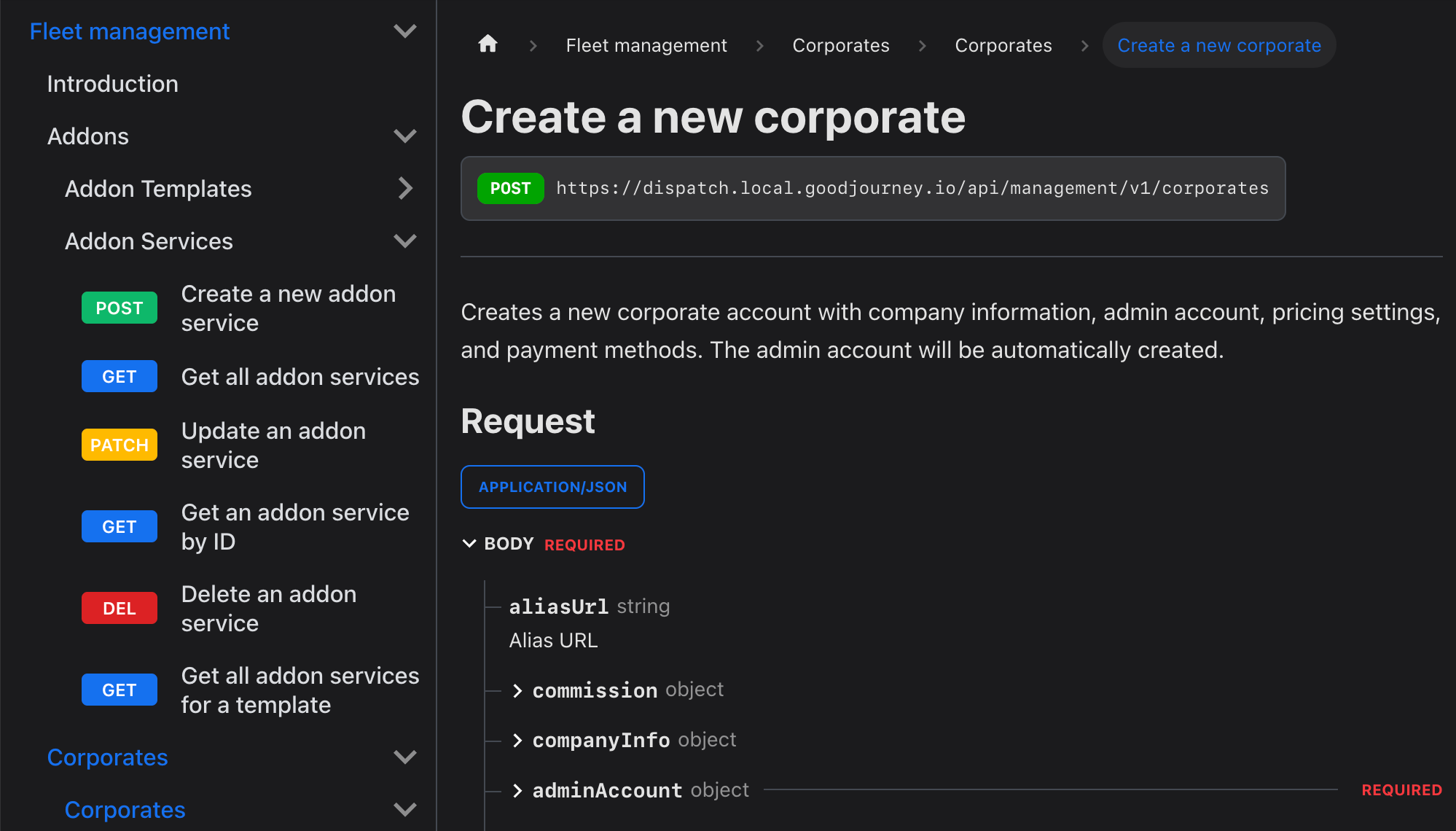Click the PATCH badge for Update an addon service

[x=120, y=445]
